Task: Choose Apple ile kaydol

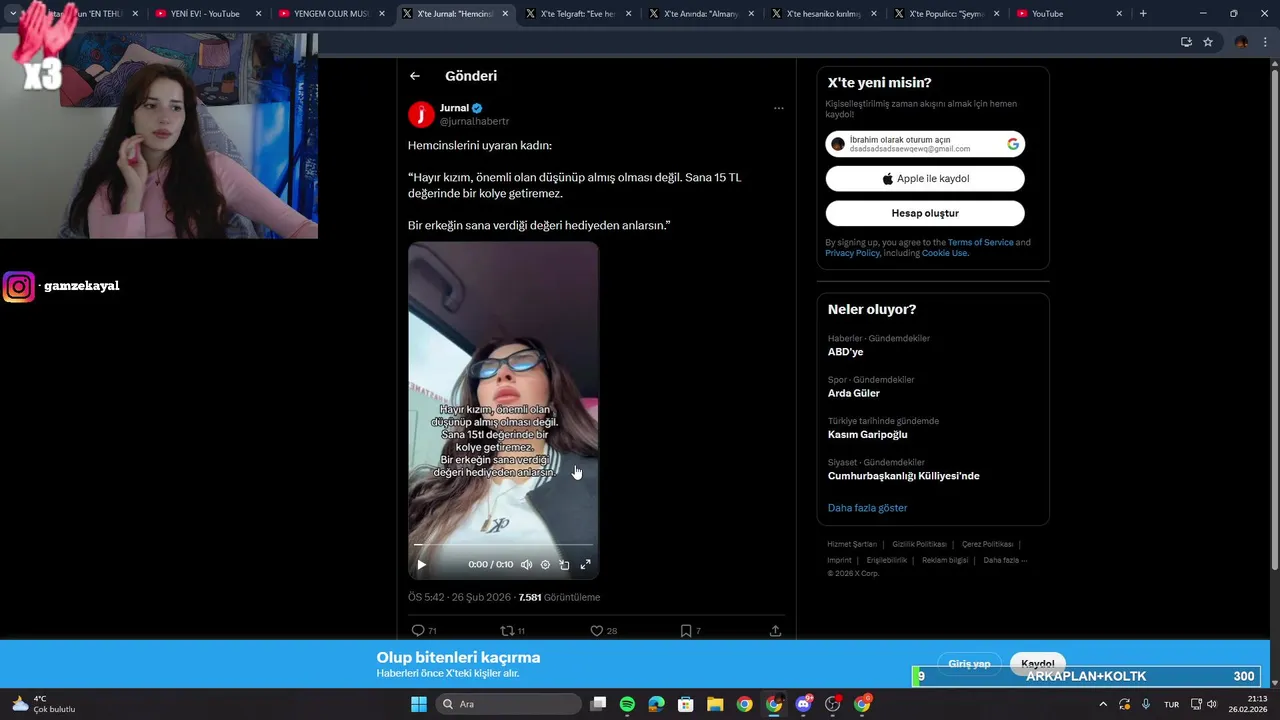Action: pyautogui.click(x=925, y=179)
